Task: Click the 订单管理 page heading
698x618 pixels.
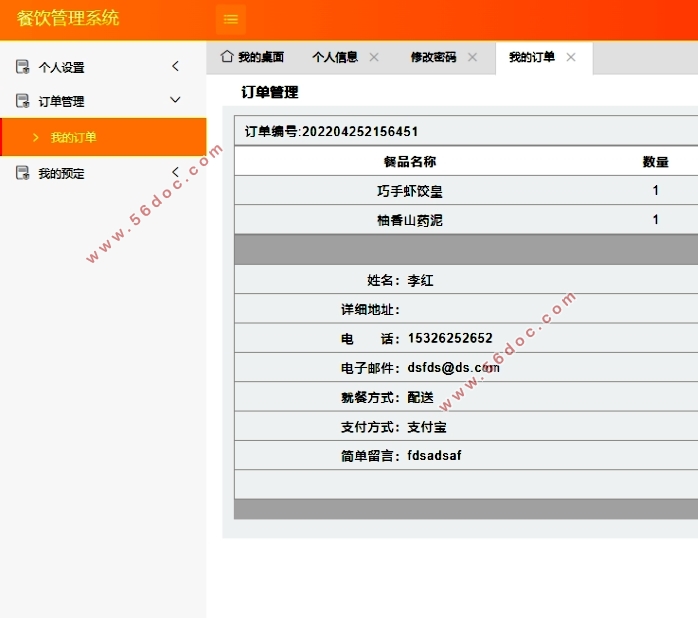Action: [x=270, y=92]
